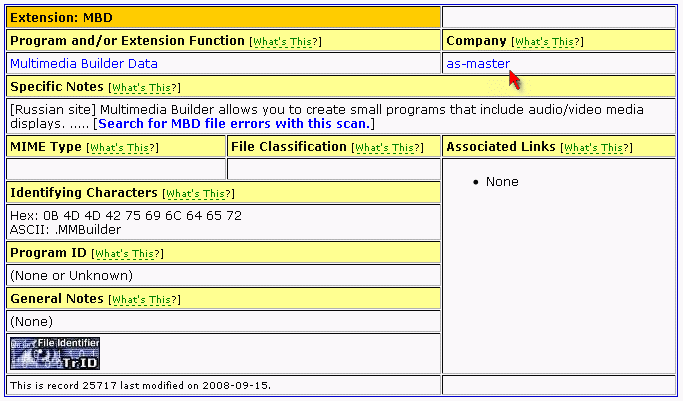Open What's This beside MIME Type
683x401 pixels.
point(122,148)
